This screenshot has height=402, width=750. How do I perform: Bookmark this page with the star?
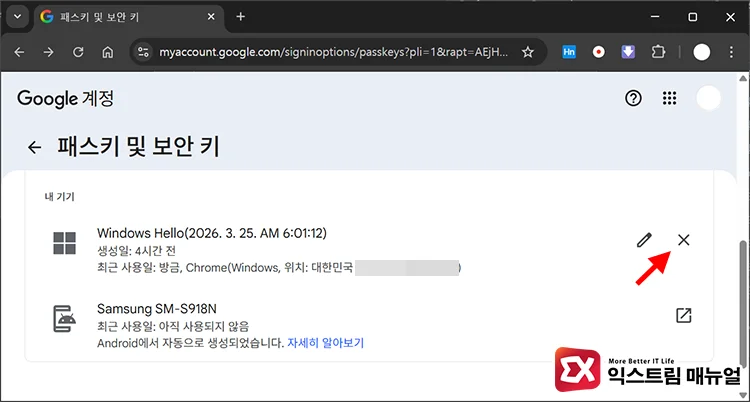tap(528, 52)
